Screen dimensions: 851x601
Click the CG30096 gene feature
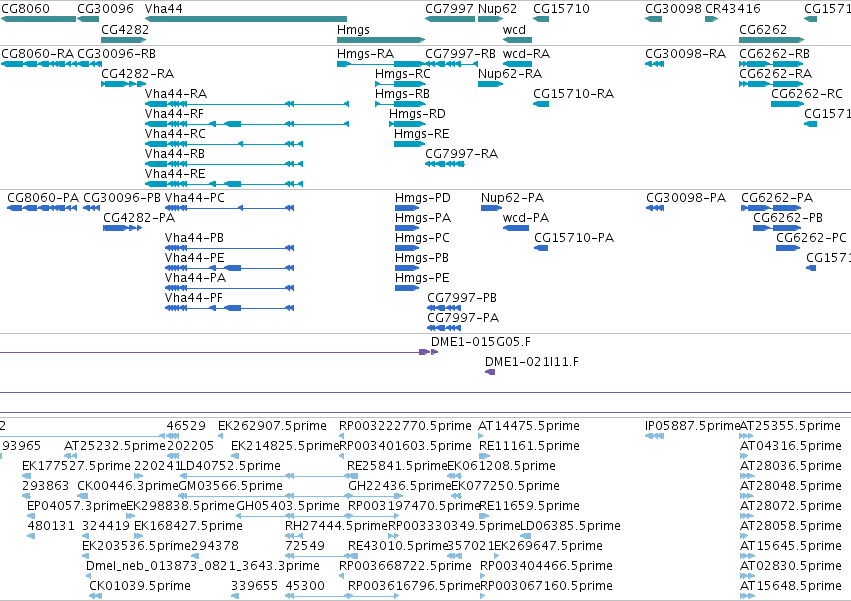[x=88, y=19]
